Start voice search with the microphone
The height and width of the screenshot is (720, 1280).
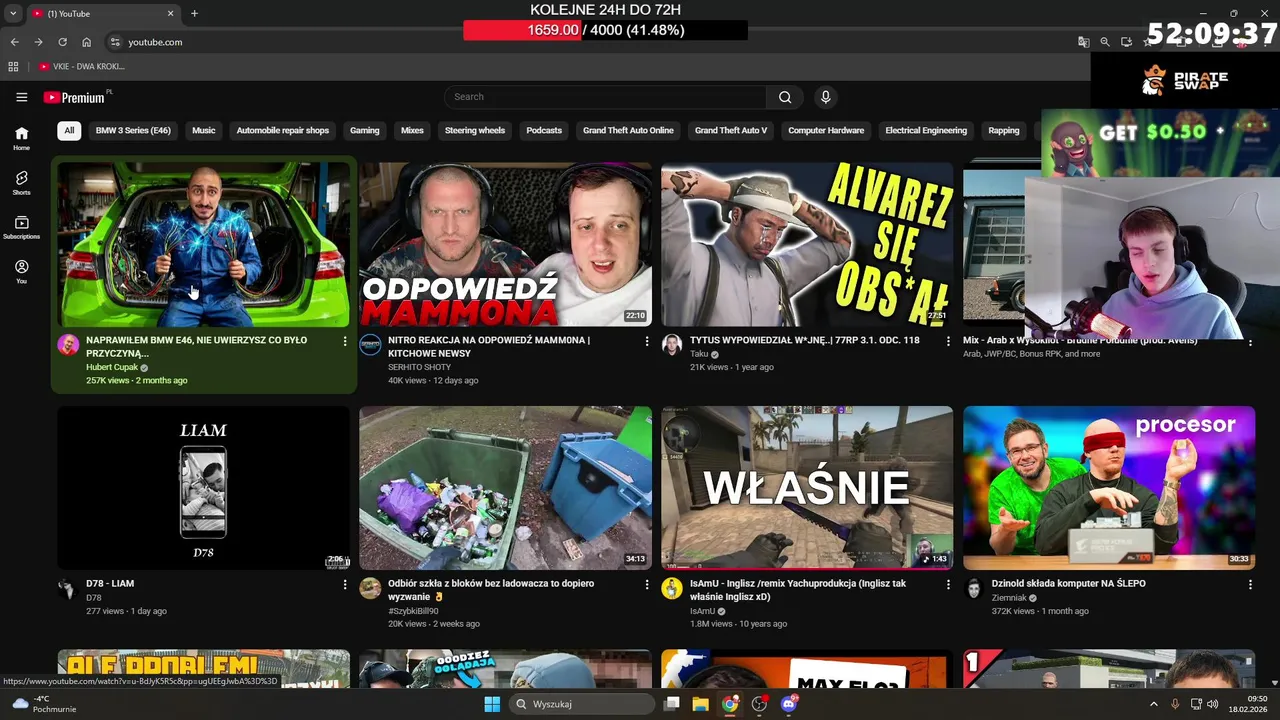825,97
